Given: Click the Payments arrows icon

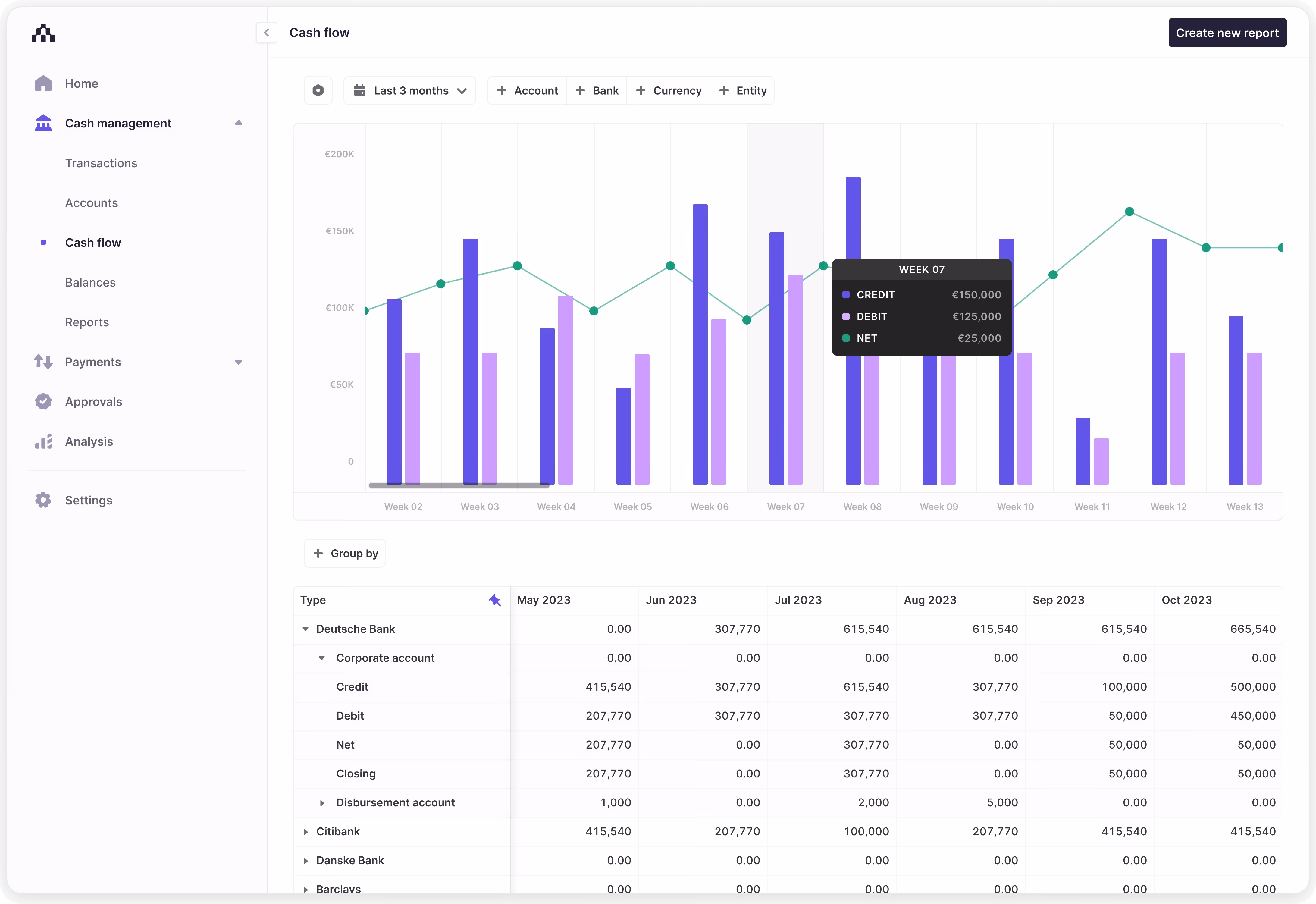Looking at the screenshot, I should (43, 362).
